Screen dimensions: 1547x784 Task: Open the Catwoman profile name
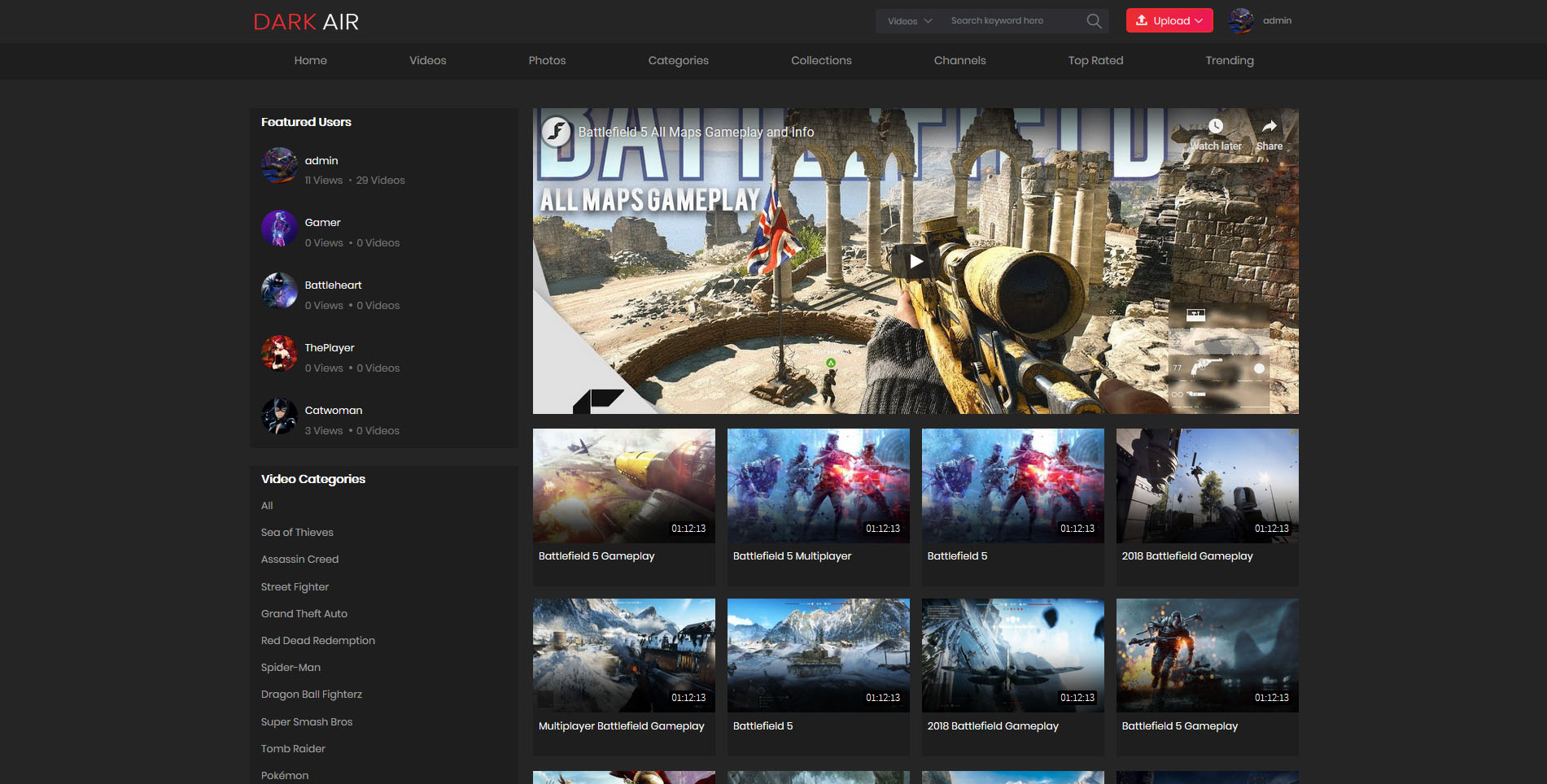tap(333, 410)
